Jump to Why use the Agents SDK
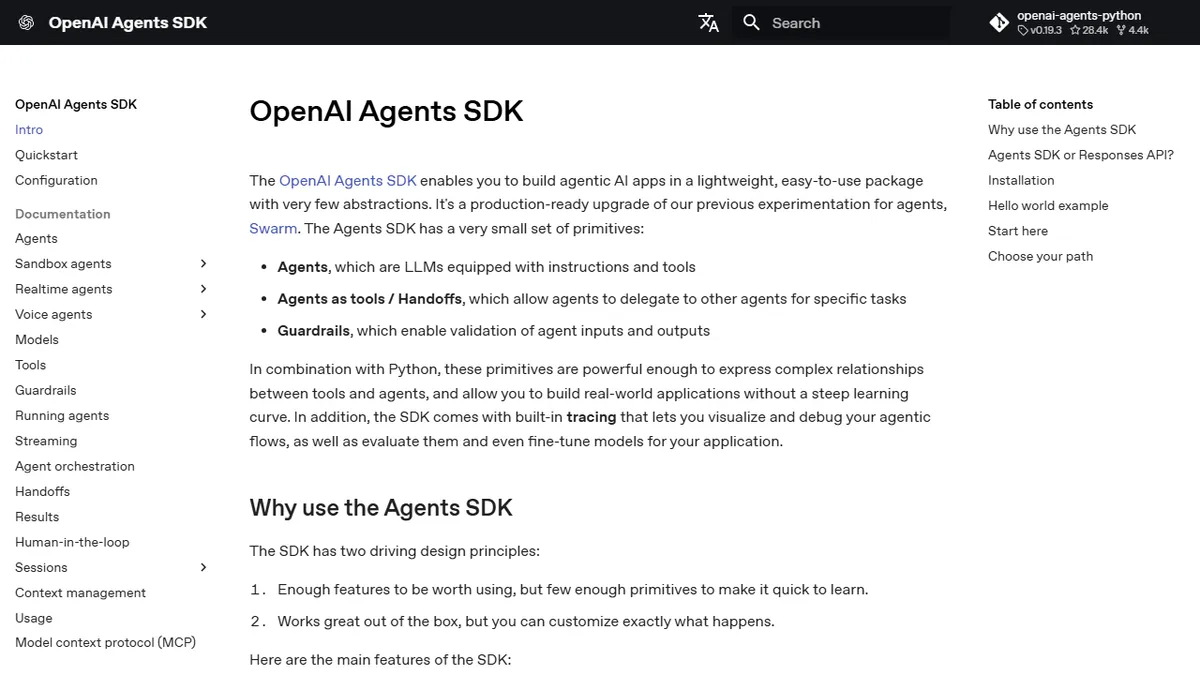 1062,130
